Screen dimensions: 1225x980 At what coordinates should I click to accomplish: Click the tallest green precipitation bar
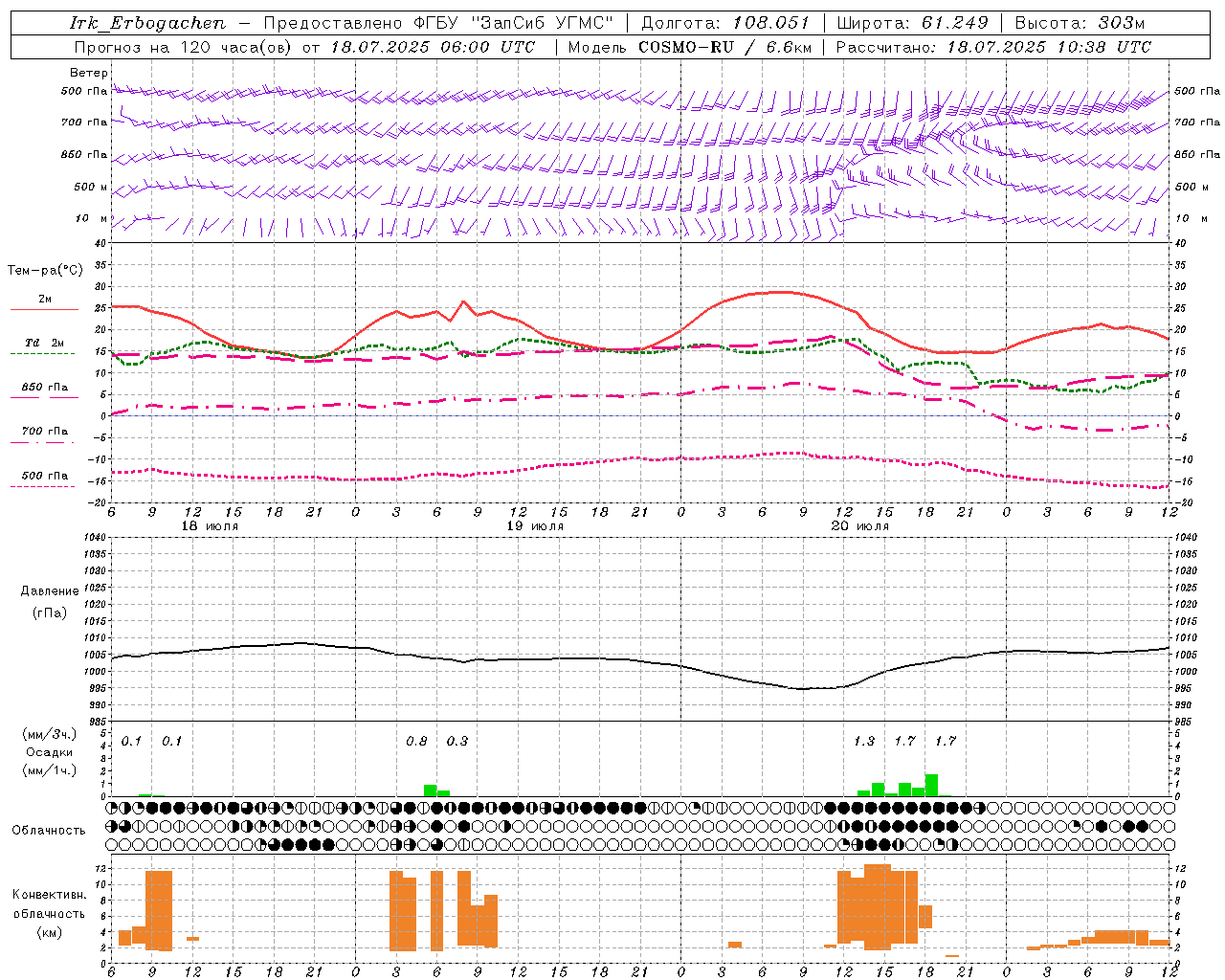point(931,785)
